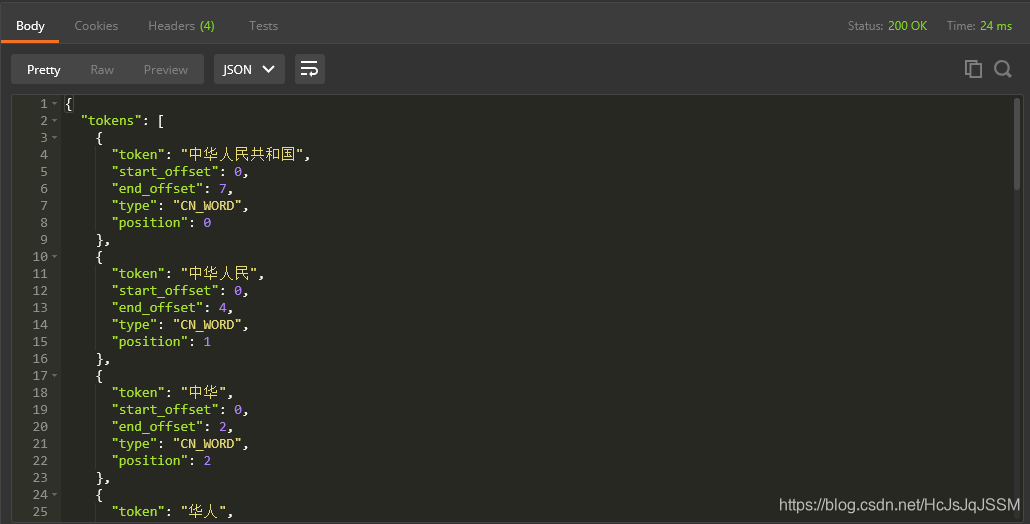Viewport: 1030px width, 524px height.
Task: Click end_offset value 4 on line 13
Action: click(x=223, y=307)
